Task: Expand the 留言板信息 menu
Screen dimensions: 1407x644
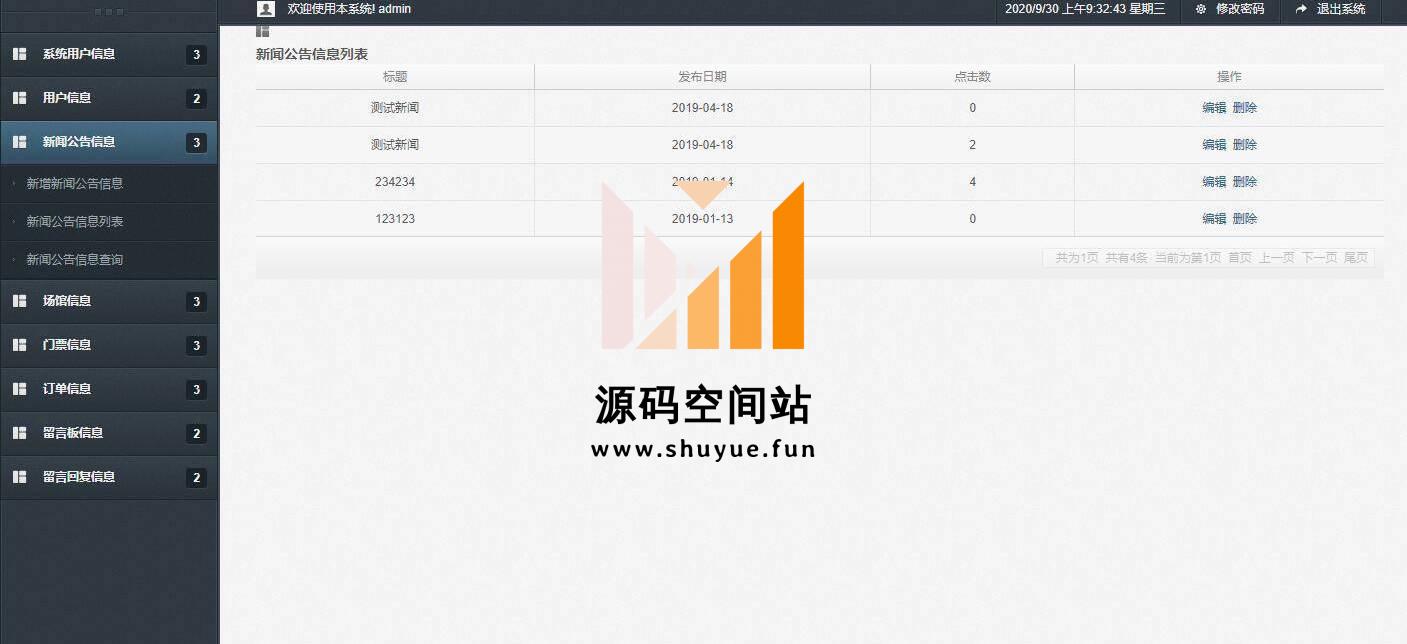Action: [108, 432]
